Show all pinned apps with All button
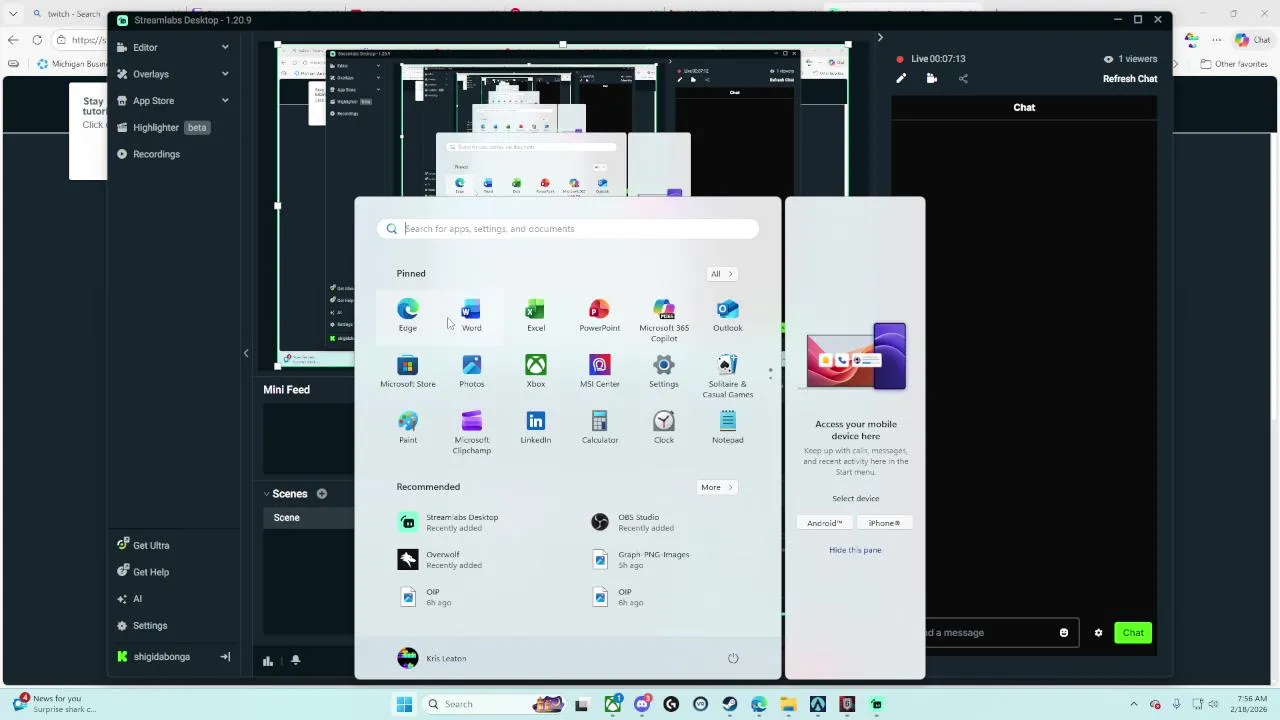The image size is (1280, 720). pyautogui.click(x=721, y=274)
